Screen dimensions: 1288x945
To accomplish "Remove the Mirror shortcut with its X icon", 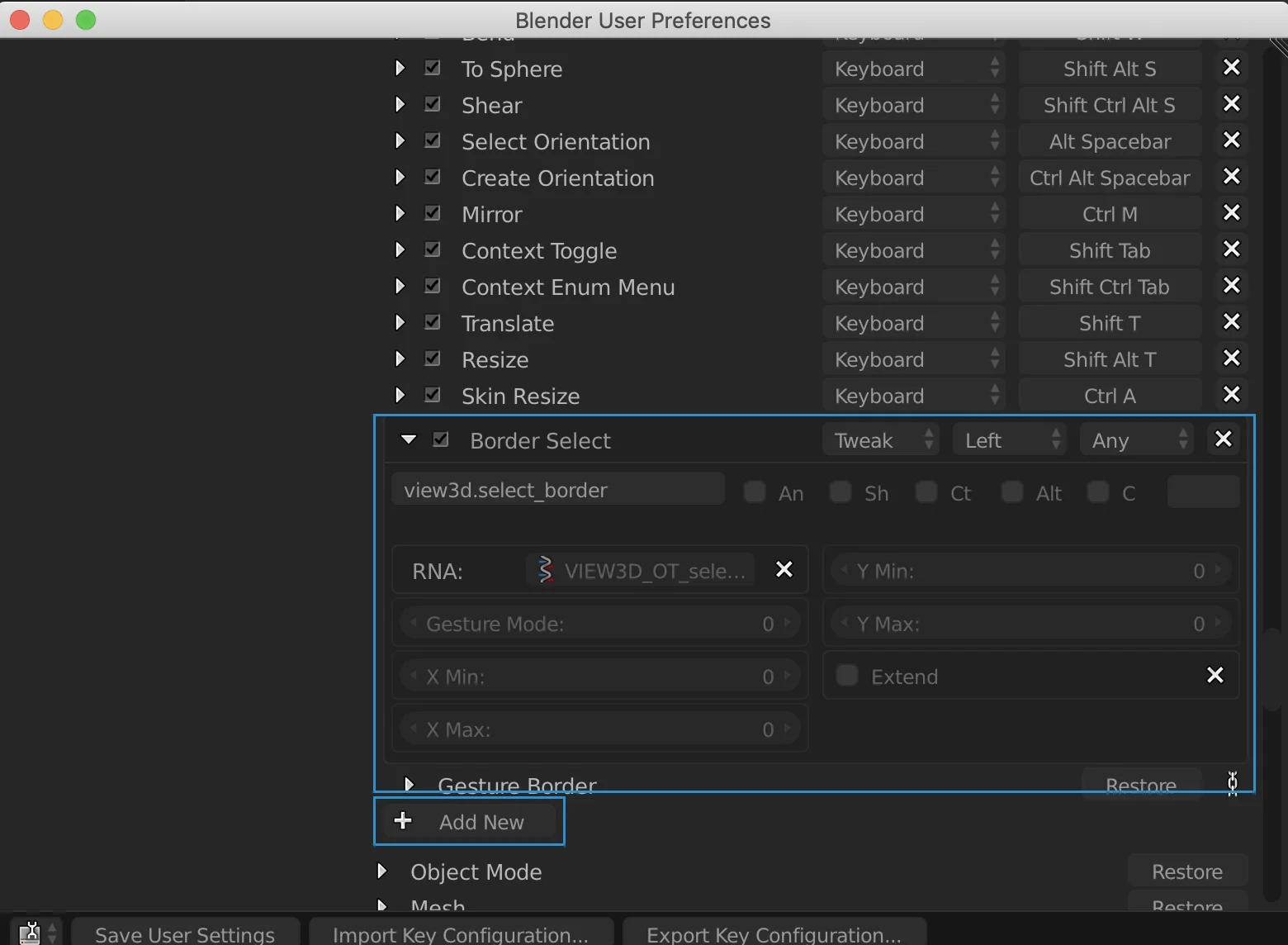I will pyautogui.click(x=1230, y=213).
